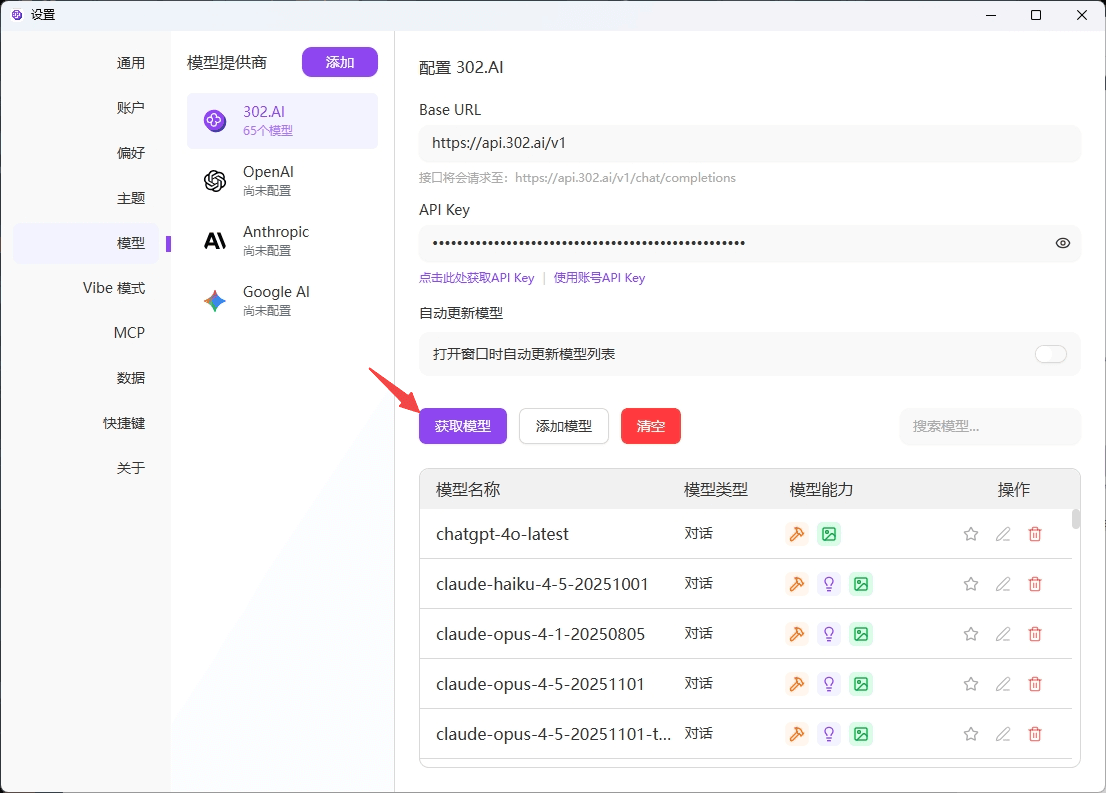Delete the claude-opus-4-5-20251101-t... model

1035,734
